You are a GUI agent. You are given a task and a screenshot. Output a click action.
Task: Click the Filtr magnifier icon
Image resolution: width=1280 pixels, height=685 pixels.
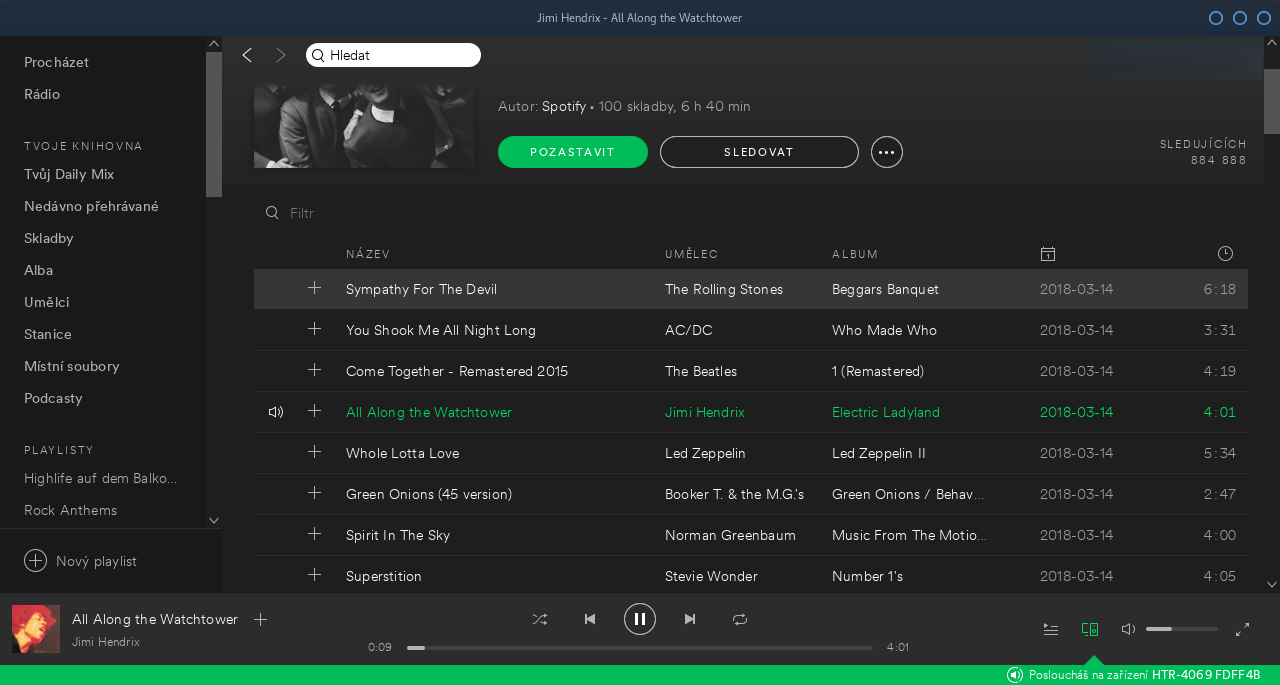coord(272,213)
